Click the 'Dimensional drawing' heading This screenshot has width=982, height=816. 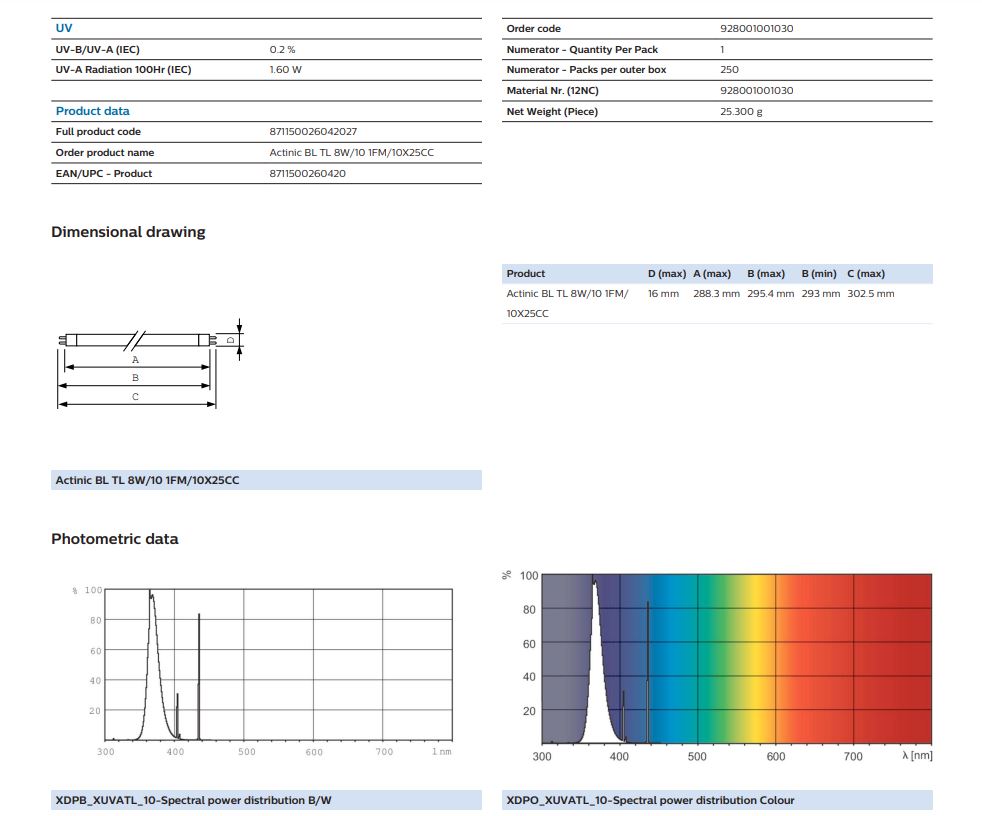click(x=128, y=232)
